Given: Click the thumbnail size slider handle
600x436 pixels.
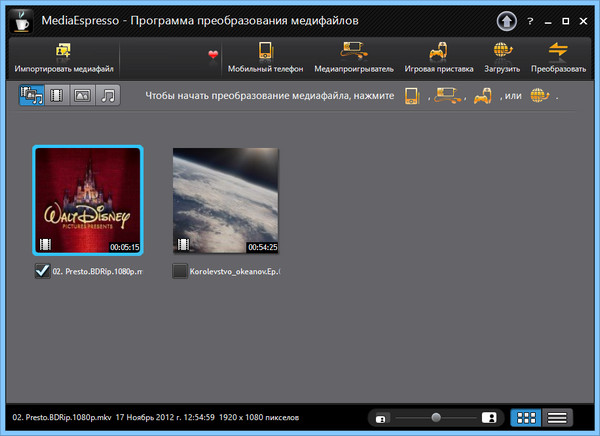Looking at the screenshot, I should click(436, 417).
